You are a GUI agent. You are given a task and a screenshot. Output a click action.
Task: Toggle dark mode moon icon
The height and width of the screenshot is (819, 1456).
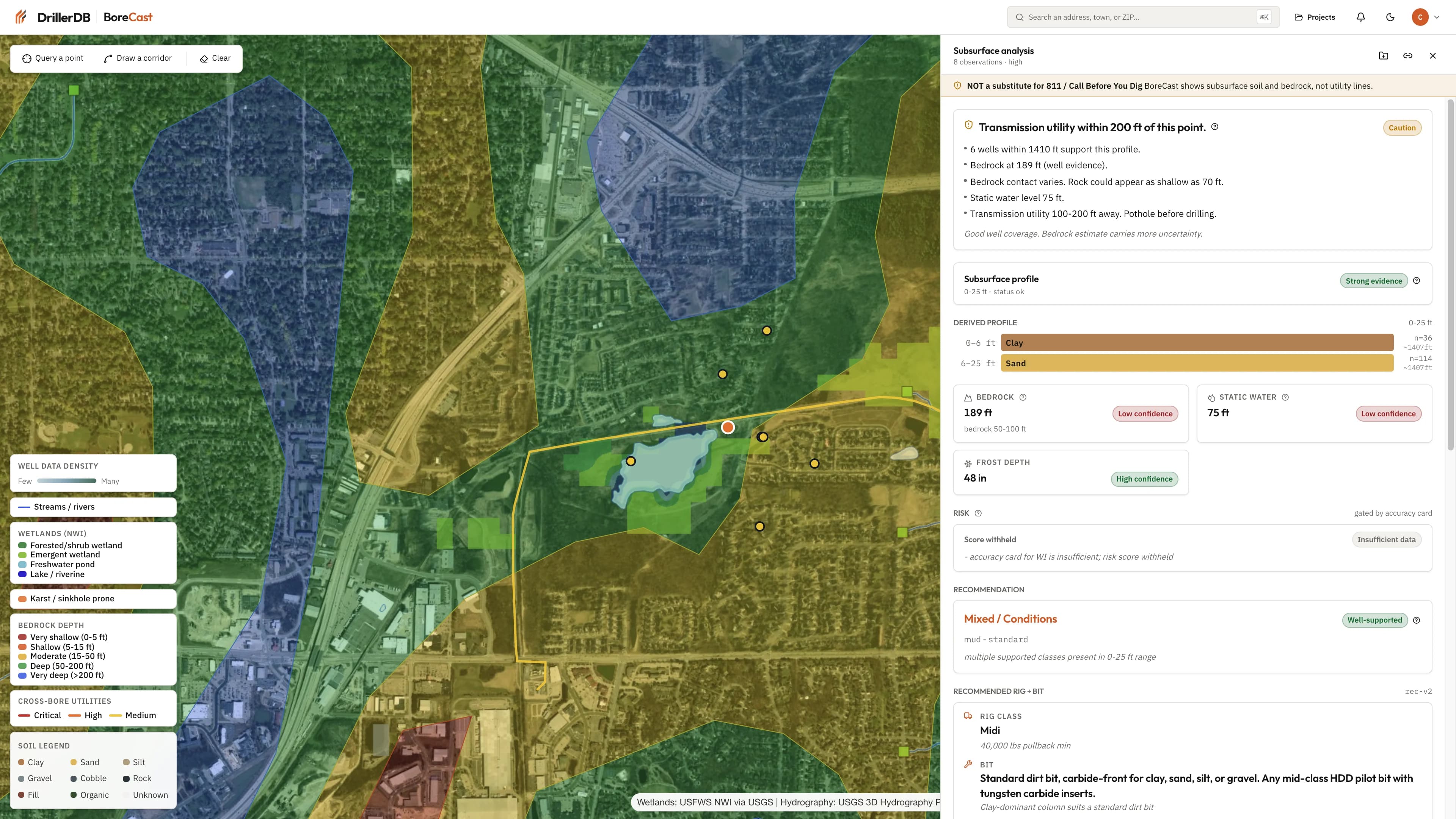(x=1390, y=17)
